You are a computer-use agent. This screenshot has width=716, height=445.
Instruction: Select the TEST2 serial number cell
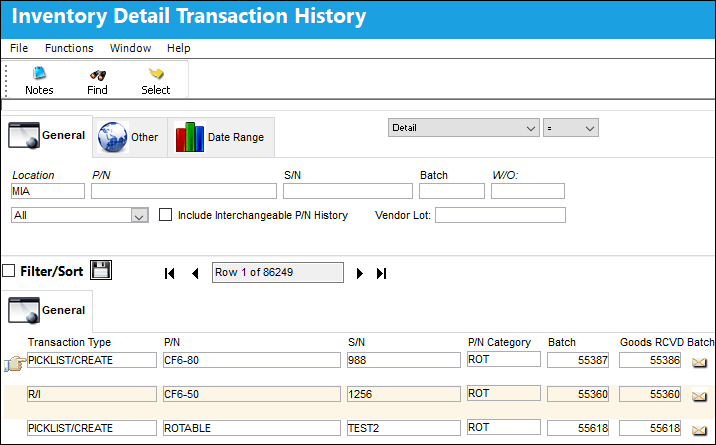(x=404, y=428)
